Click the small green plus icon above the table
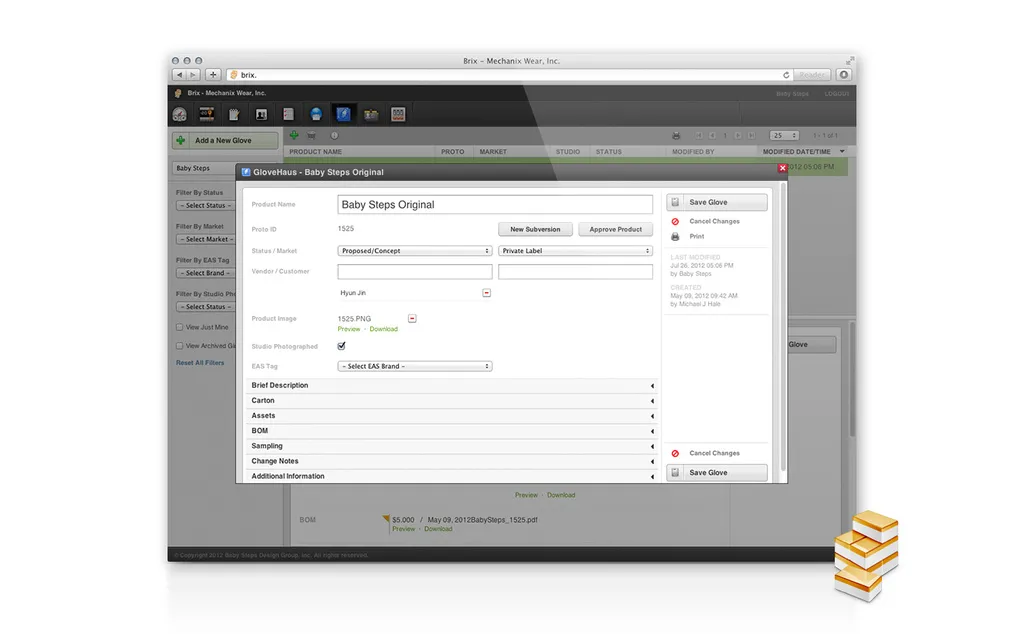The width and height of the screenshot is (1024, 634). coord(294,135)
